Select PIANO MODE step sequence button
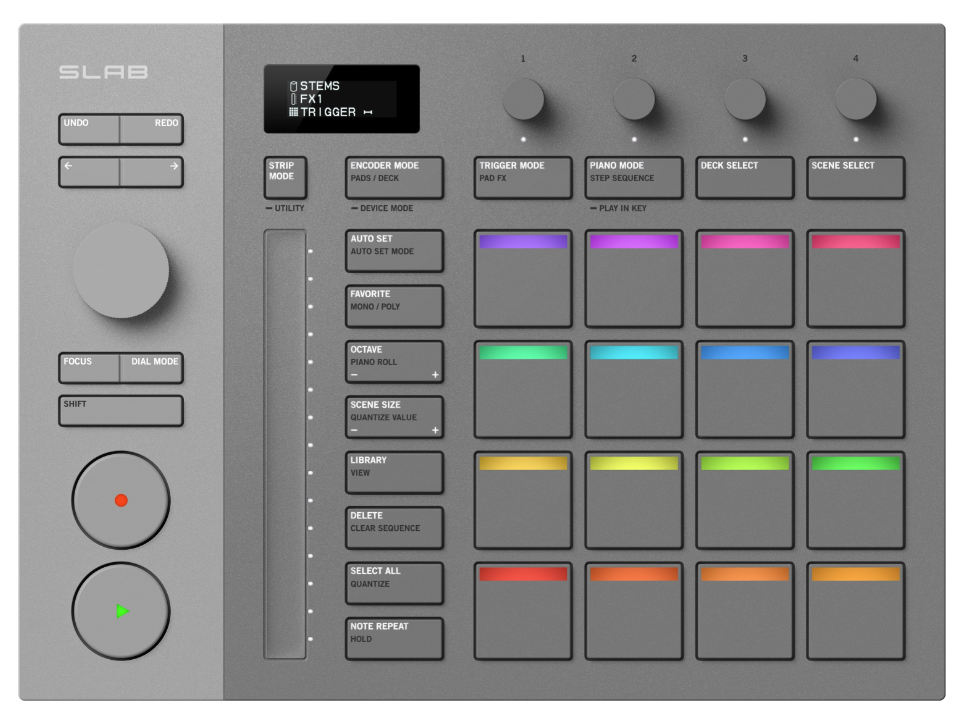971x725 pixels. (634, 177)
